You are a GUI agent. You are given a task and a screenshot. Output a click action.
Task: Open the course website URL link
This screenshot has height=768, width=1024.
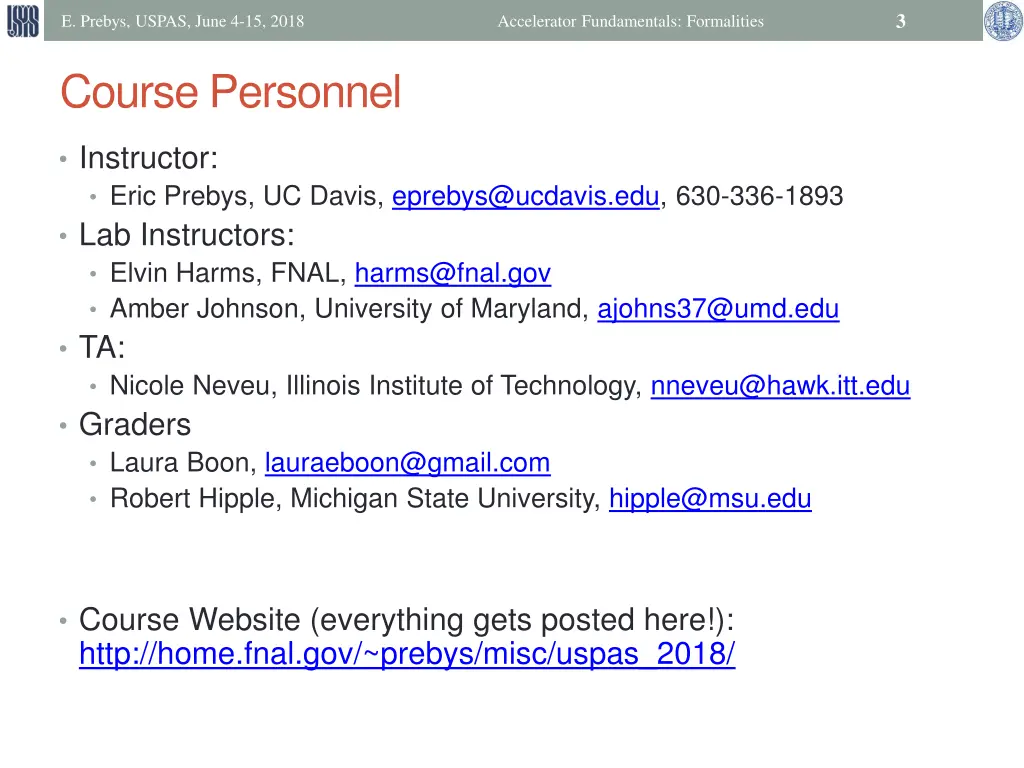point(407,654)
